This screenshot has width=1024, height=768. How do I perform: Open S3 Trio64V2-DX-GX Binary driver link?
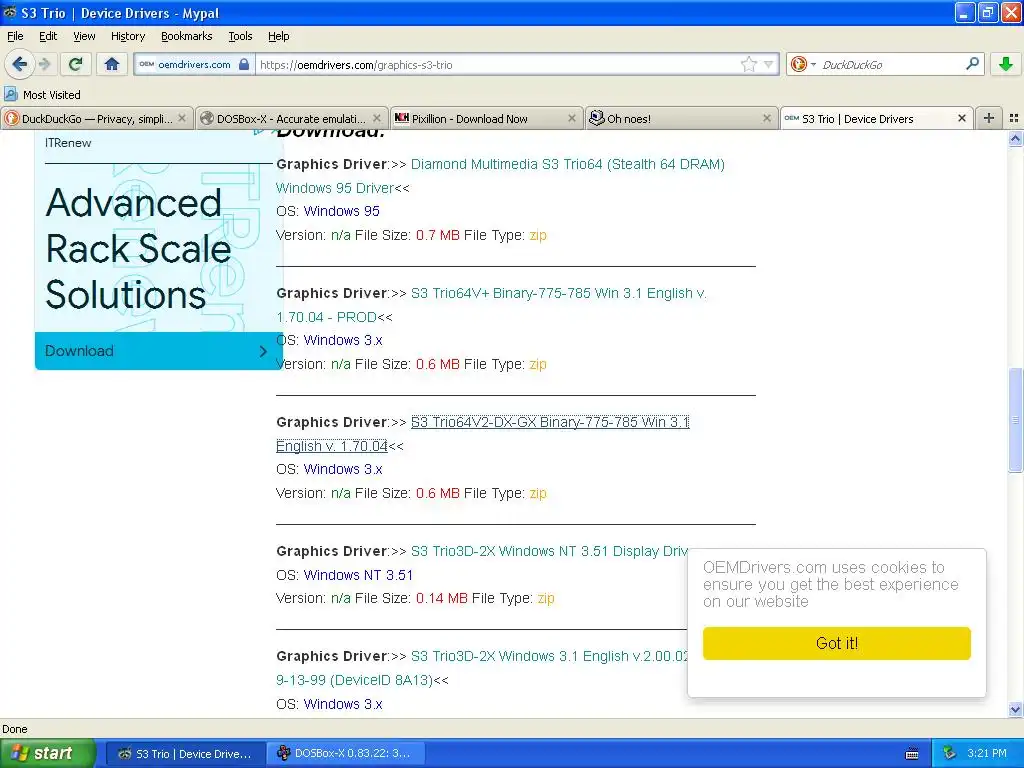point(483,434)
